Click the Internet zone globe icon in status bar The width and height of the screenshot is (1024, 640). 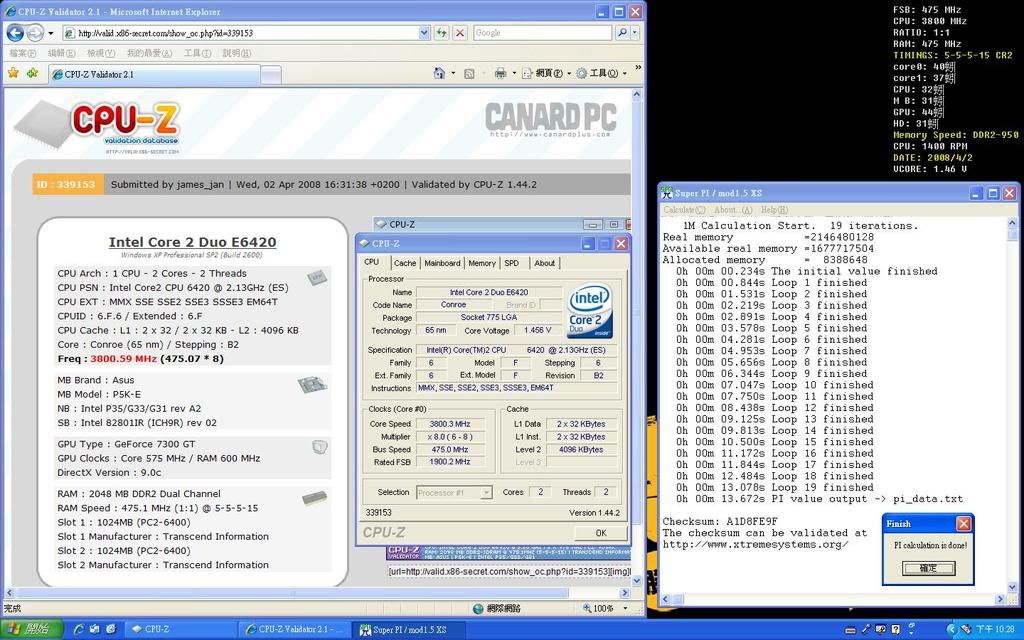pyautogui.click(x=478, y=609)
